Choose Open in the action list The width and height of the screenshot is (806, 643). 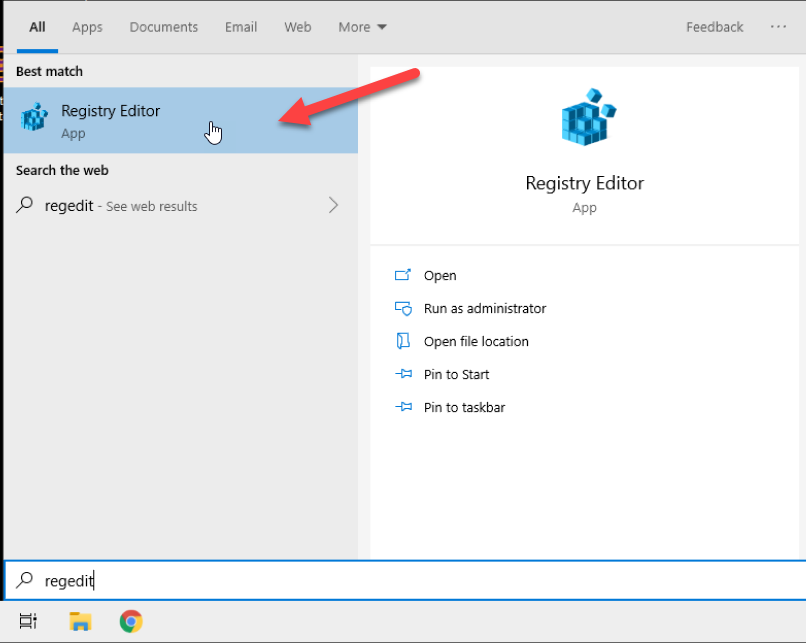coord(439,275)
